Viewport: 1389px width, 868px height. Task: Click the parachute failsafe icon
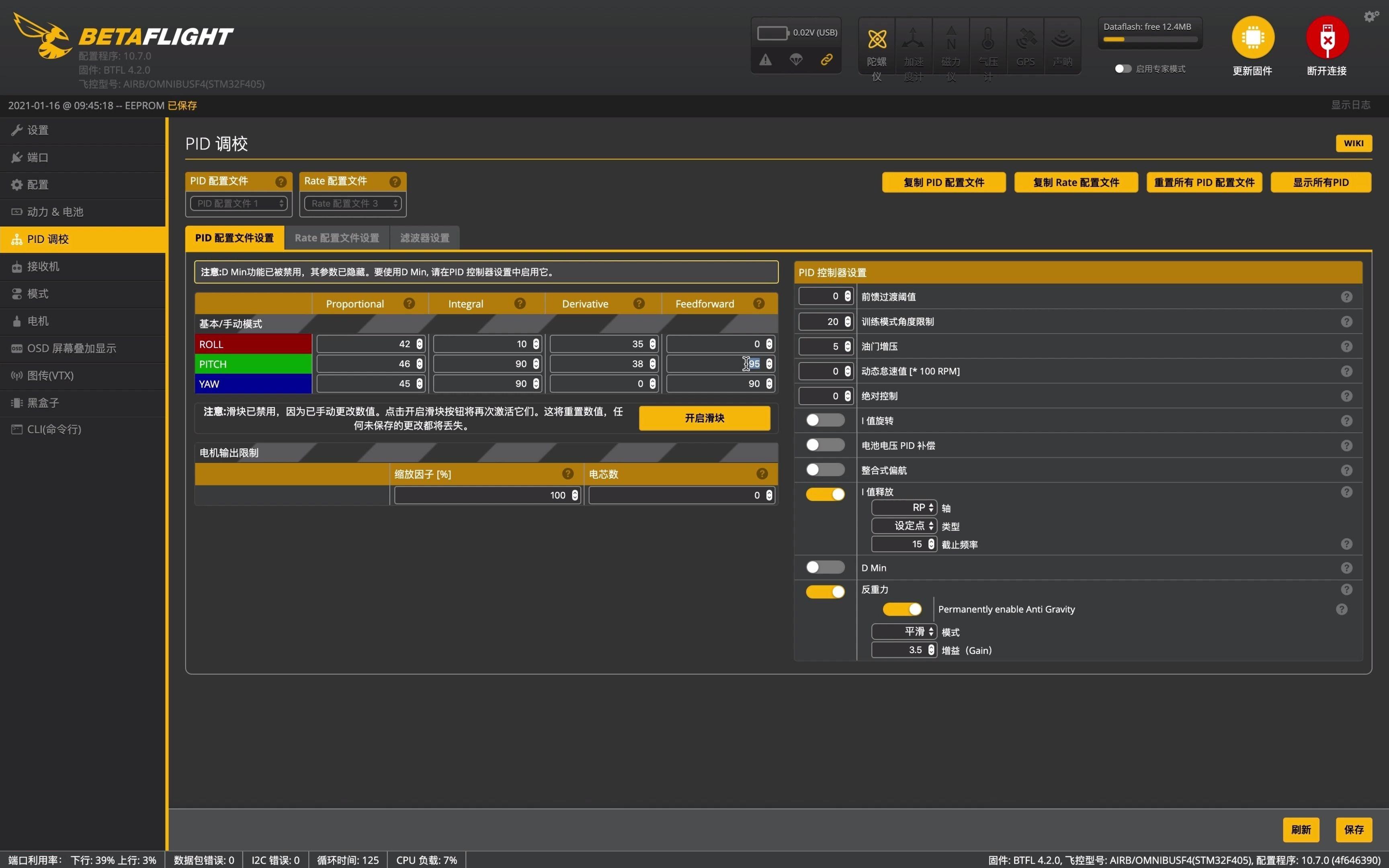pyautogui.click(x=796, y=59)
